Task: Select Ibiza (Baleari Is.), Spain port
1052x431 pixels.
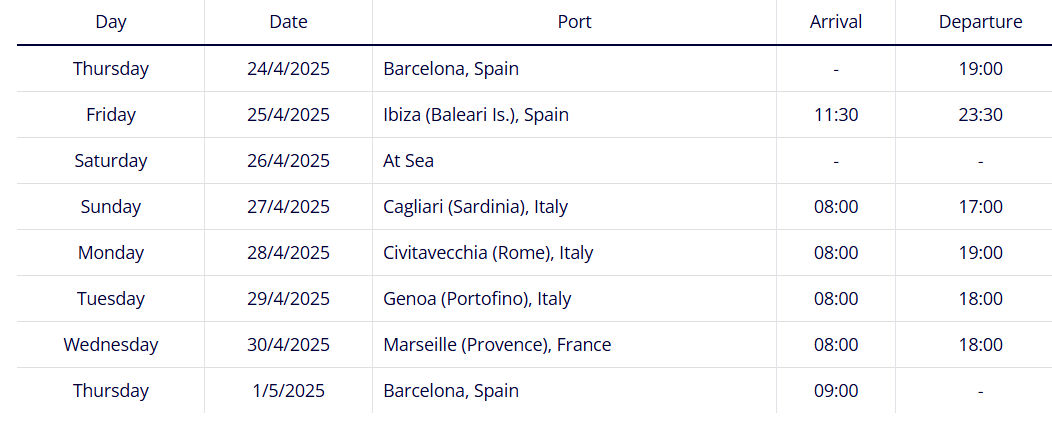Action: point(476,115)
